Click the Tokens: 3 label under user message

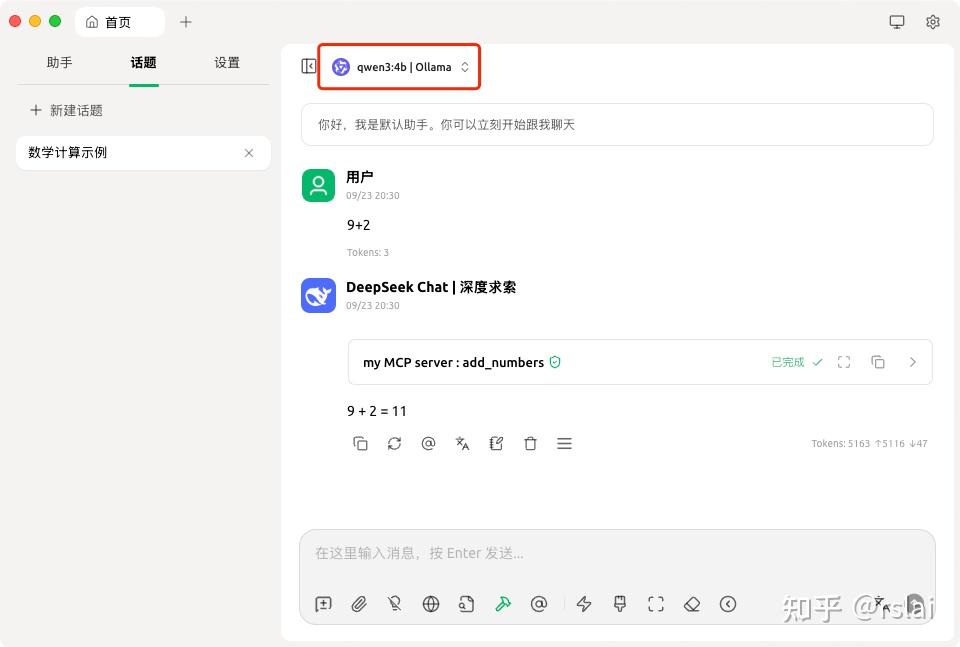[x=367, y=252]
